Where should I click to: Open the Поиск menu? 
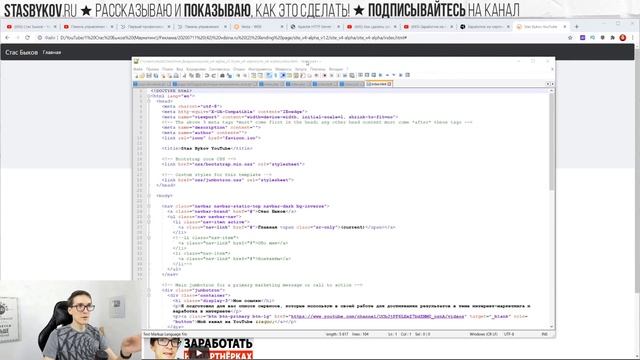click(x=167, y=69)
